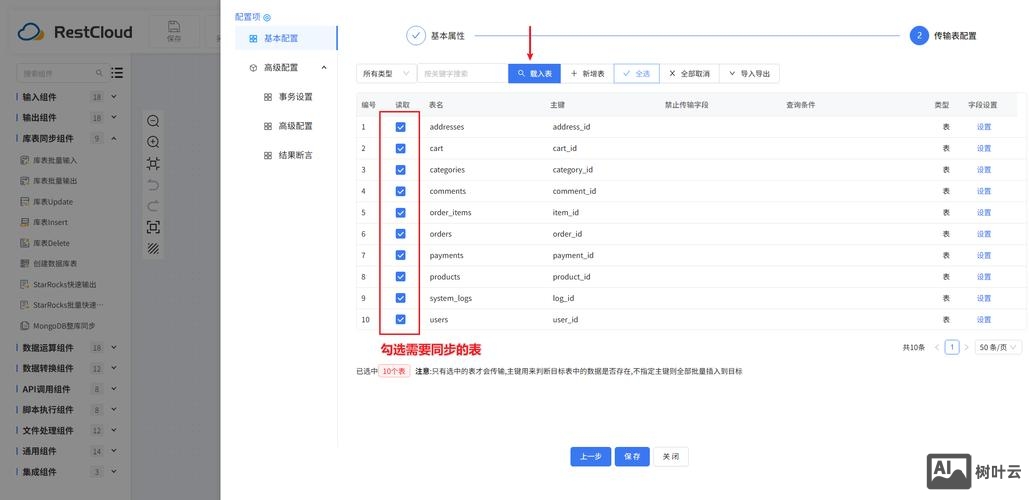This screenshot has height=500, width=1029.
Task: Go to next results page arrow
Action: pos(966,347)
